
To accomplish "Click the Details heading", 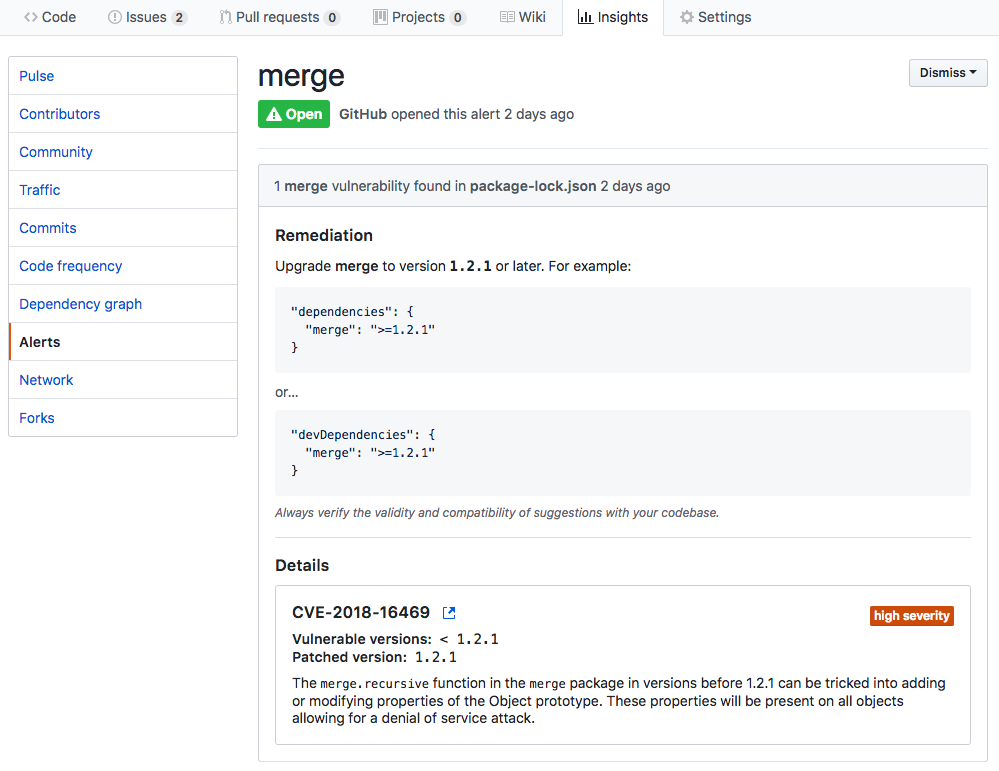I will click(x=302, y=565).
